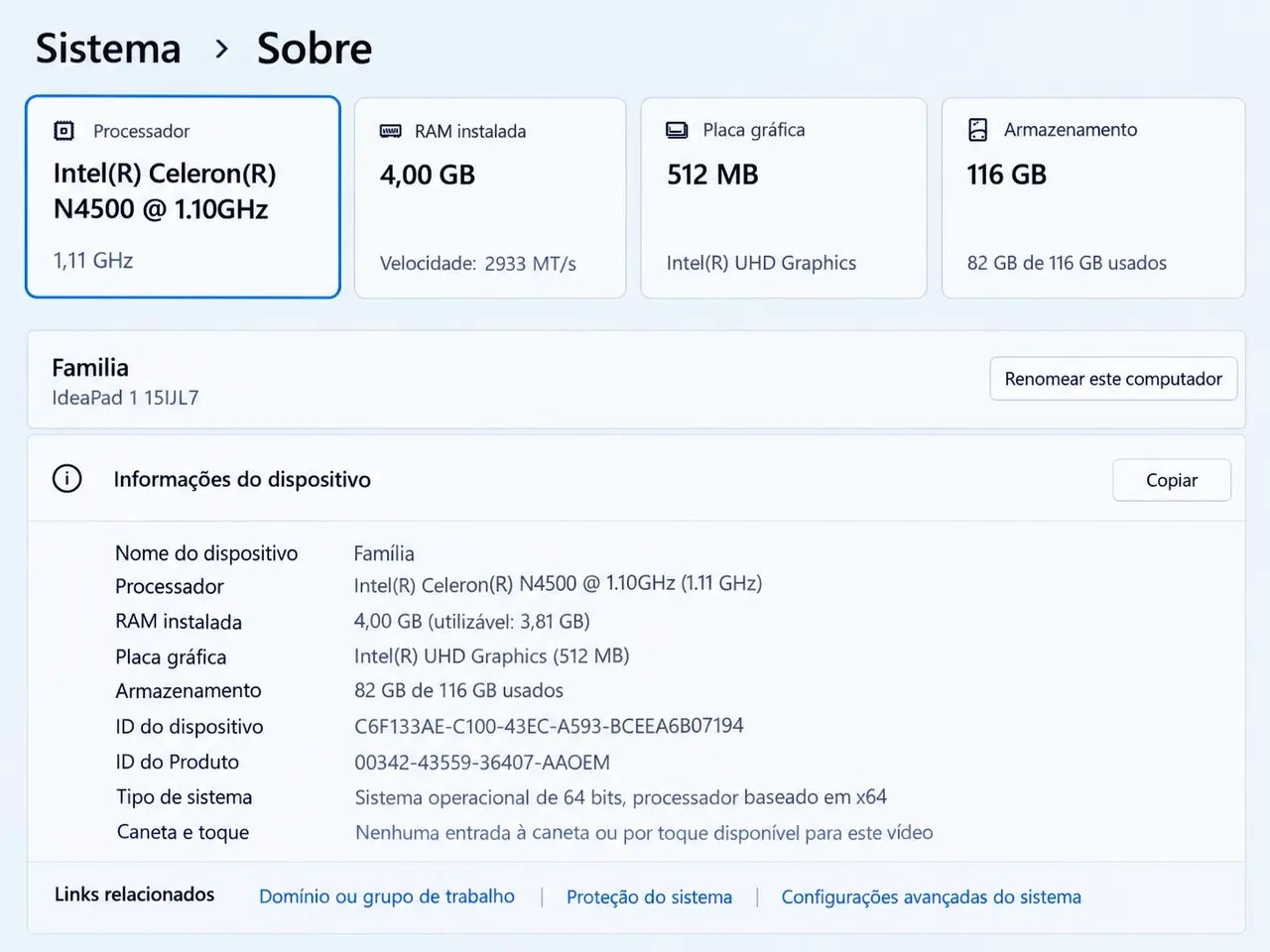Click the ID do dispositivo label
This screenshot has width=1270, height=952.
[x=190, y=727]
